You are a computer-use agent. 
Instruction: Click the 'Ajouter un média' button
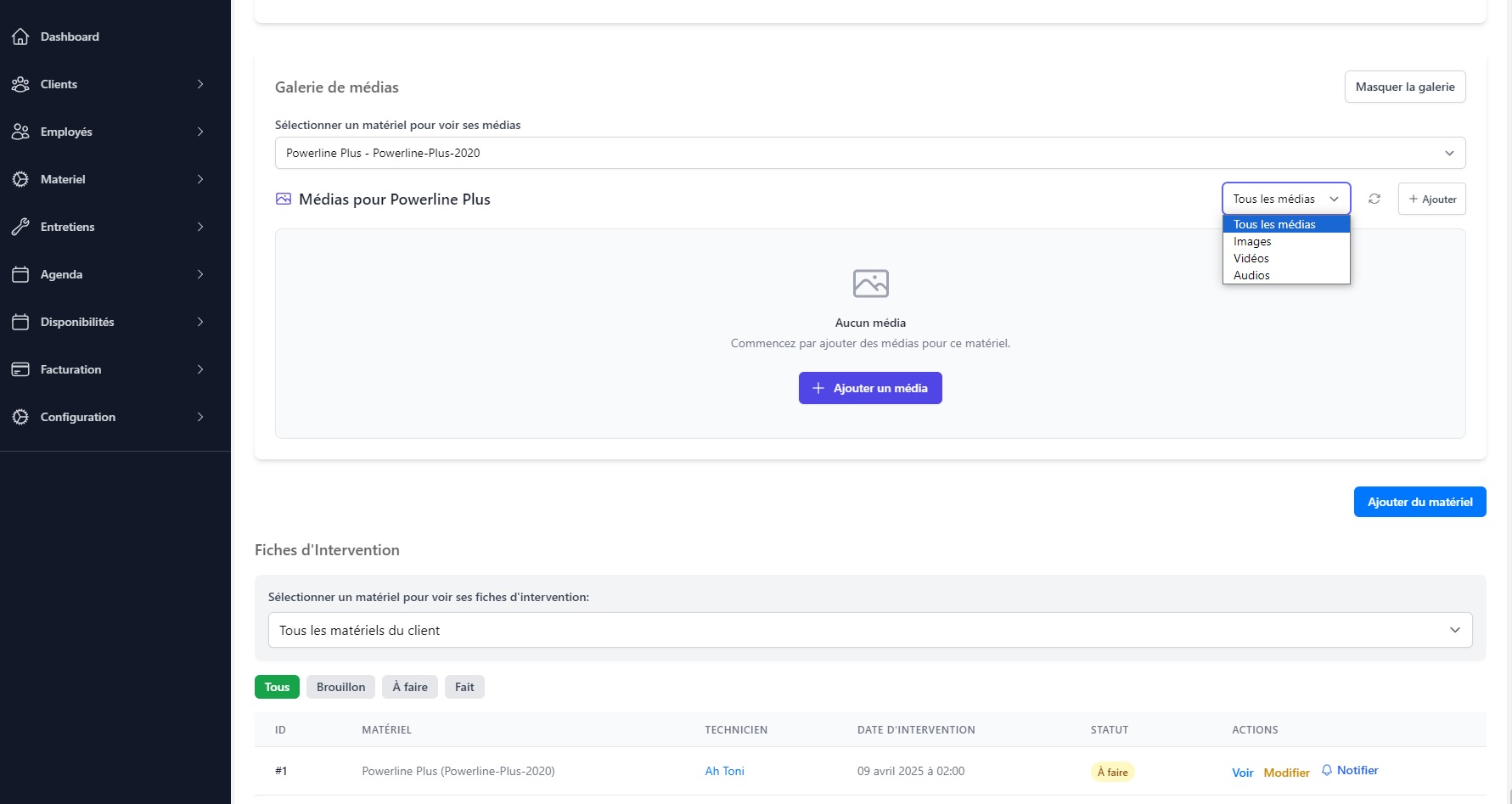point(869,387)
